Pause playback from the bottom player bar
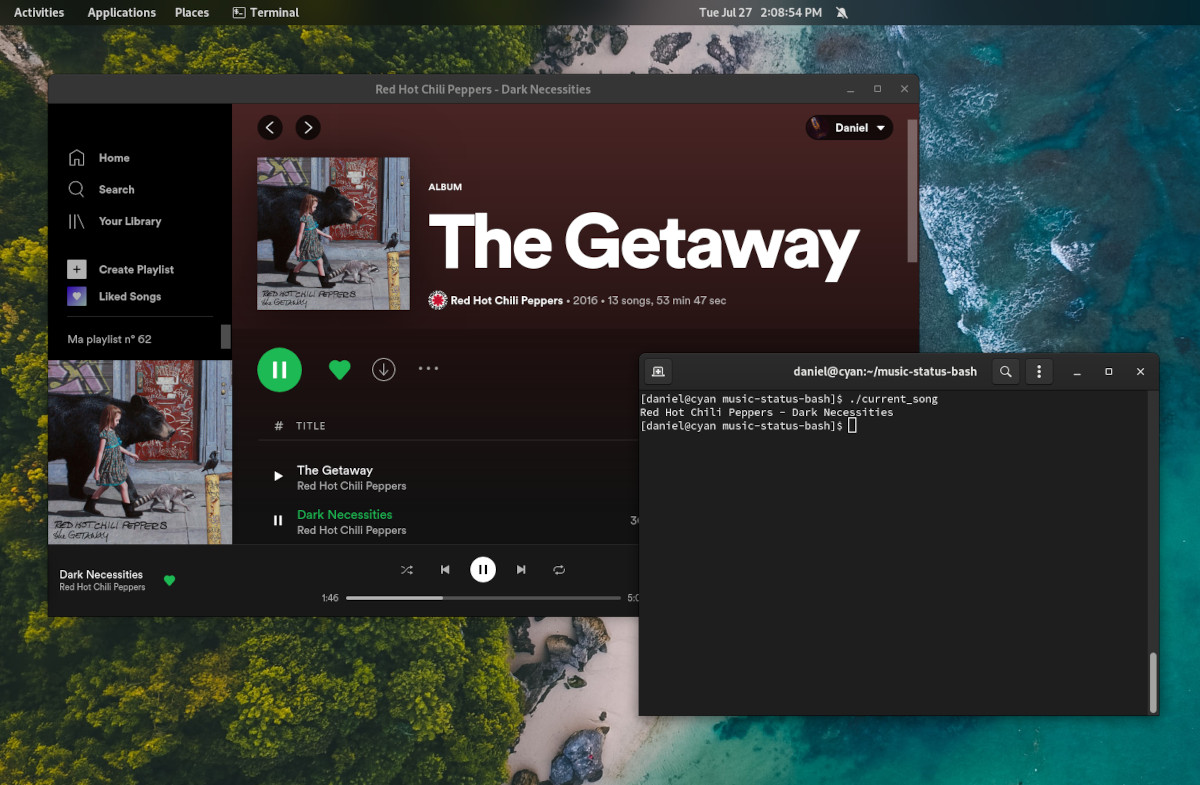Screen dimensions: 1200x785 pyautogui.click(x=483, y=569)
